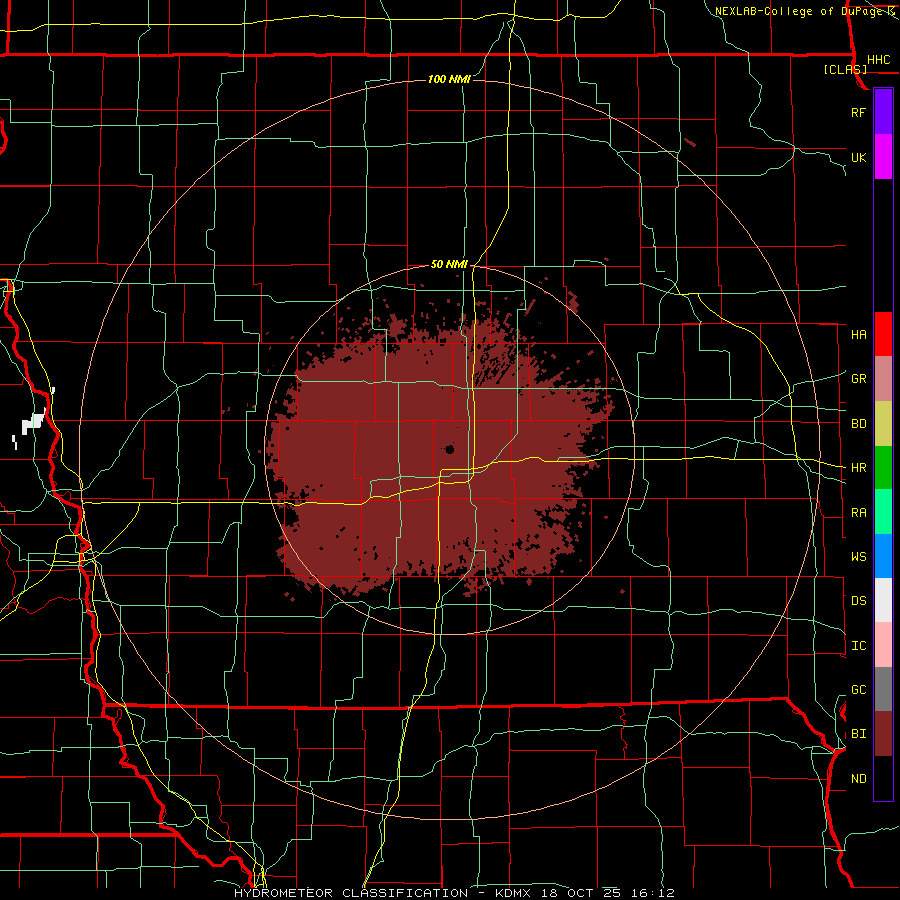Click the [CLAS] units label

[845, 69]
